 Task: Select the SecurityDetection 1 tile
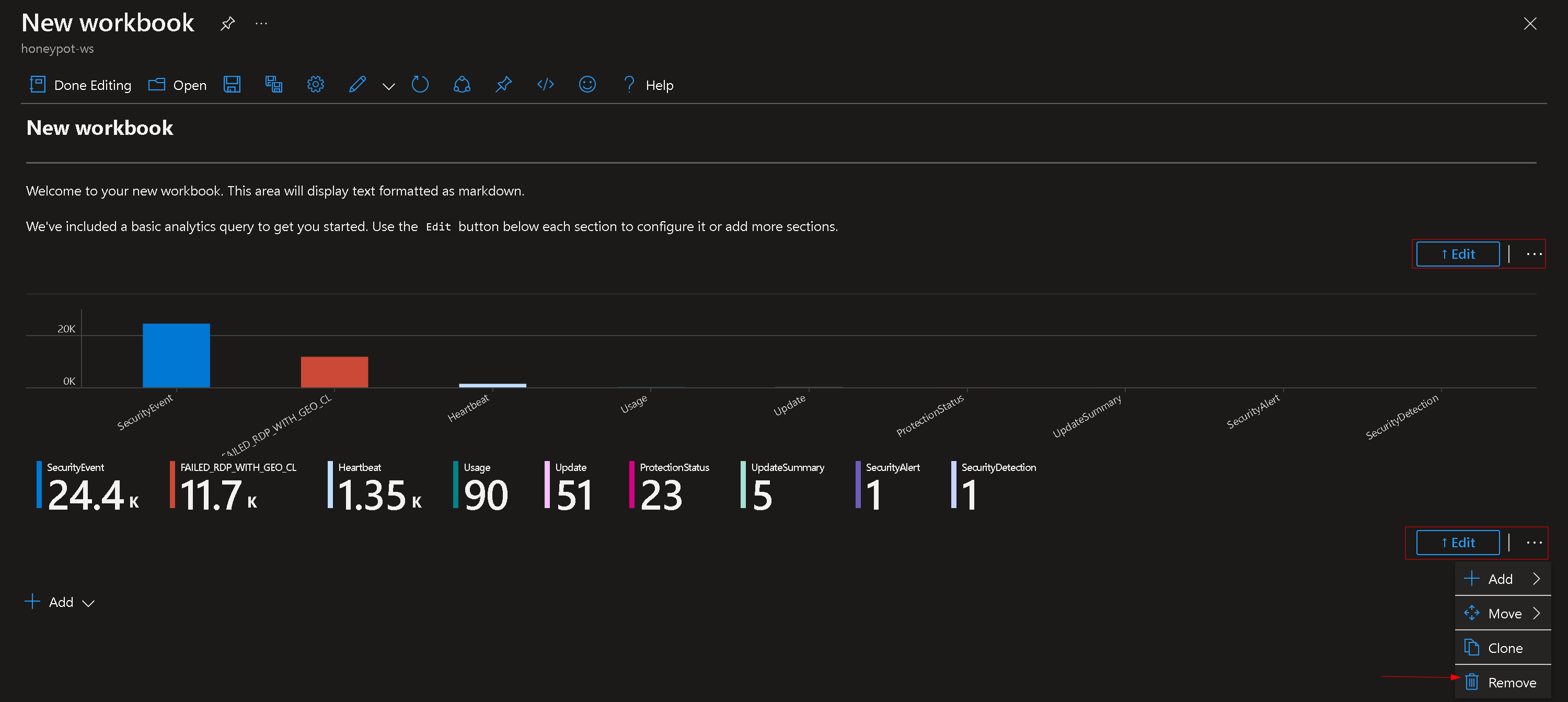click(x=994, y=486)
